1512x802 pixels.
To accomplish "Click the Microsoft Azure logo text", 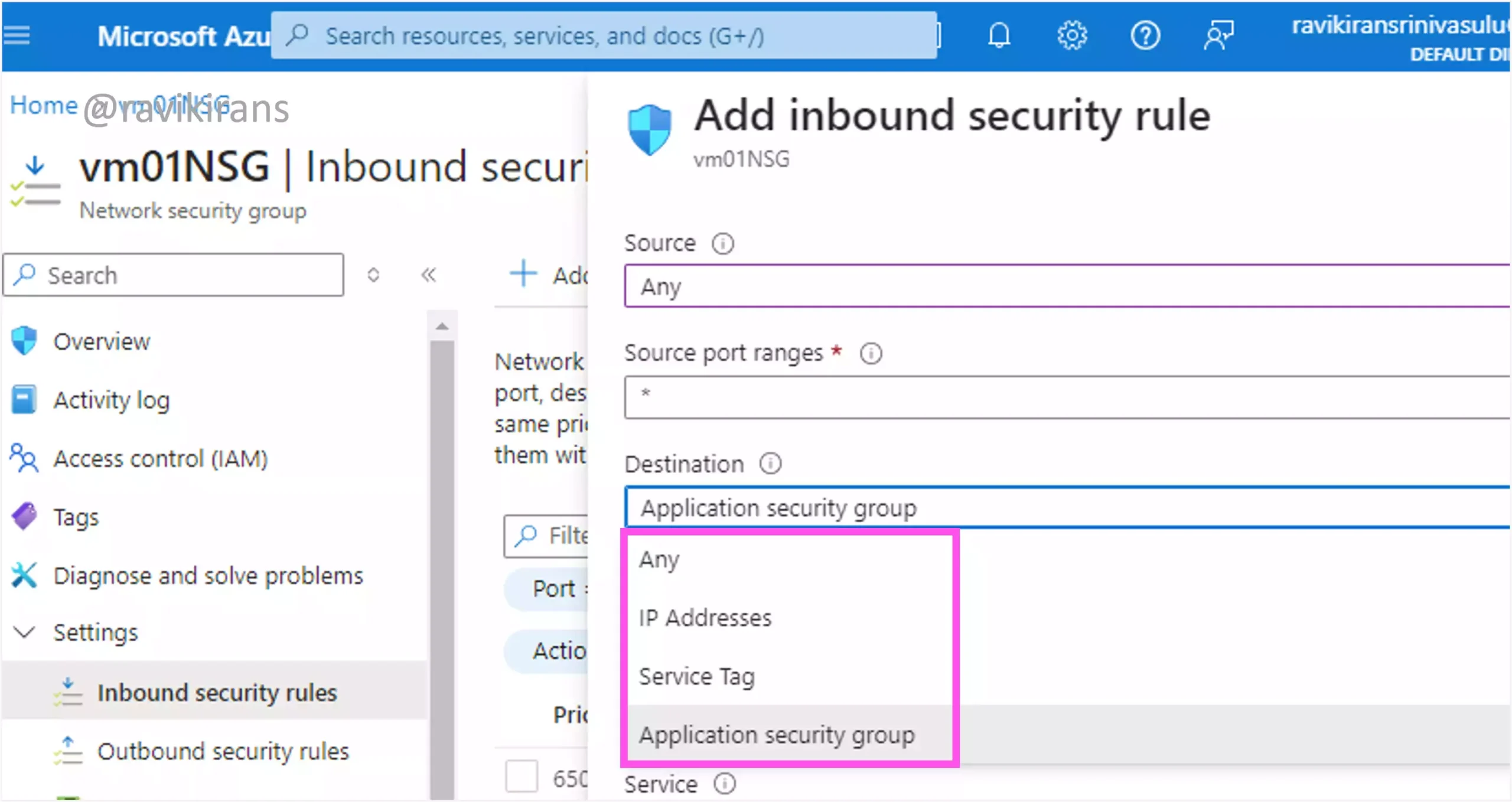I will point(184,36).
